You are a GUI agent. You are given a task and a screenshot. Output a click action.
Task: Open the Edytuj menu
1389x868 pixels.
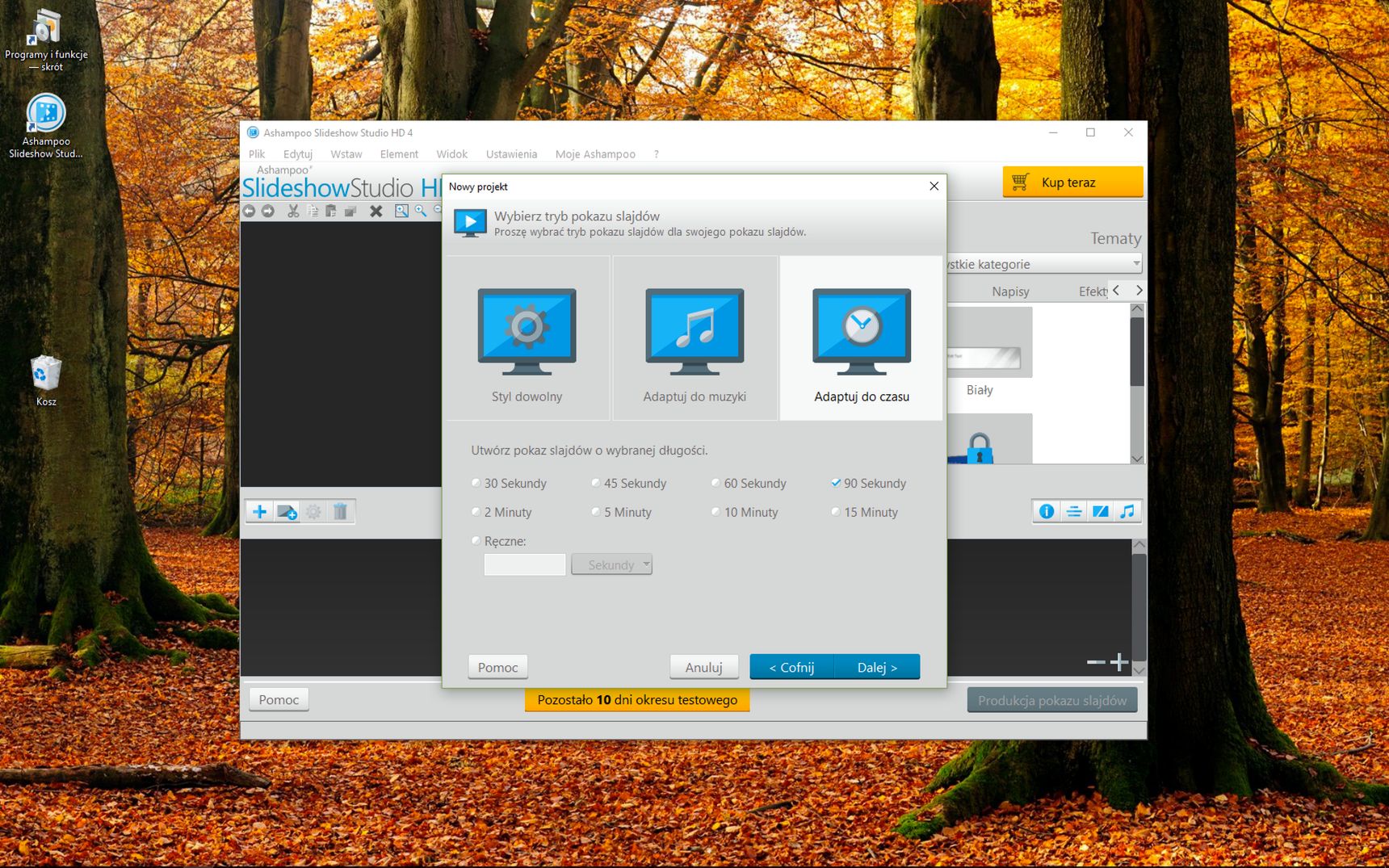coord(298,154)
